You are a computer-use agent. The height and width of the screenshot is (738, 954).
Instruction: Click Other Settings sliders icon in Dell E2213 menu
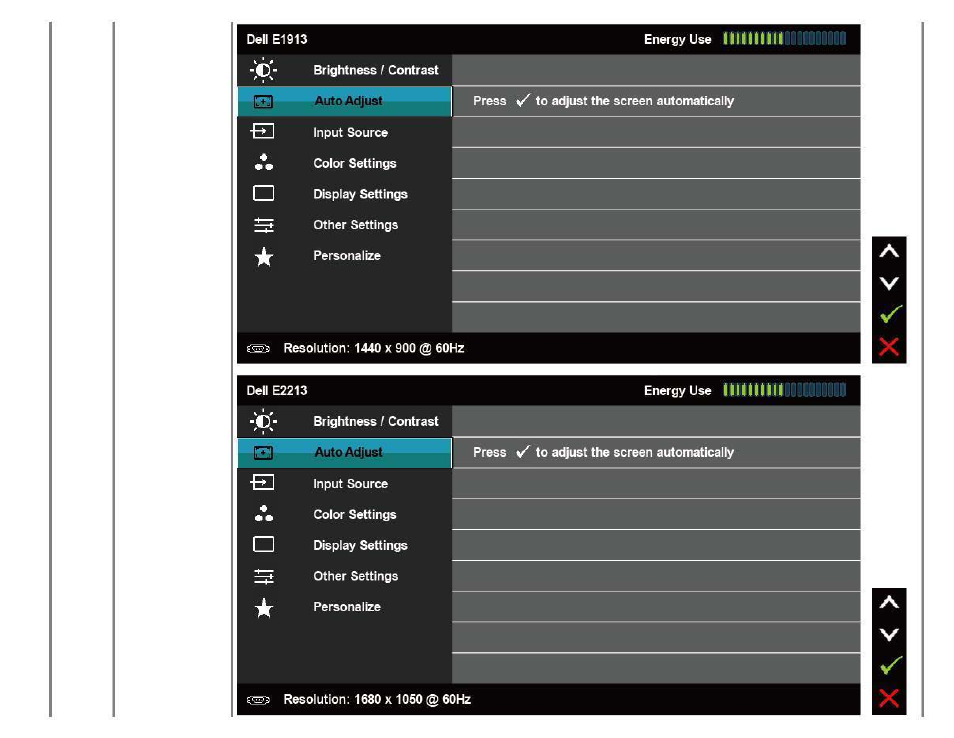click(x=263, y=576)
